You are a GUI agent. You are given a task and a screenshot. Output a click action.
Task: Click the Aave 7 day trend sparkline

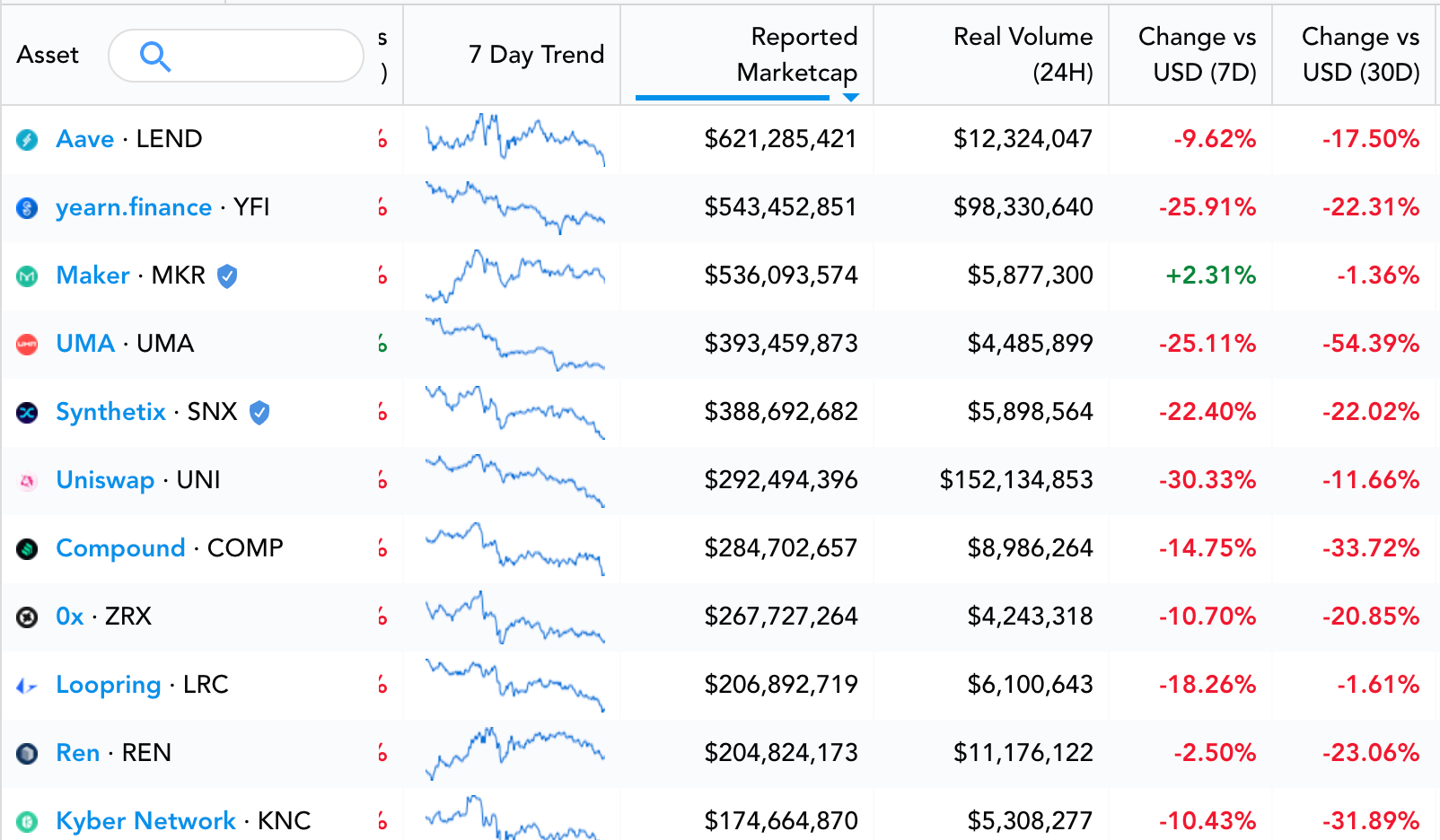(514, 139)
